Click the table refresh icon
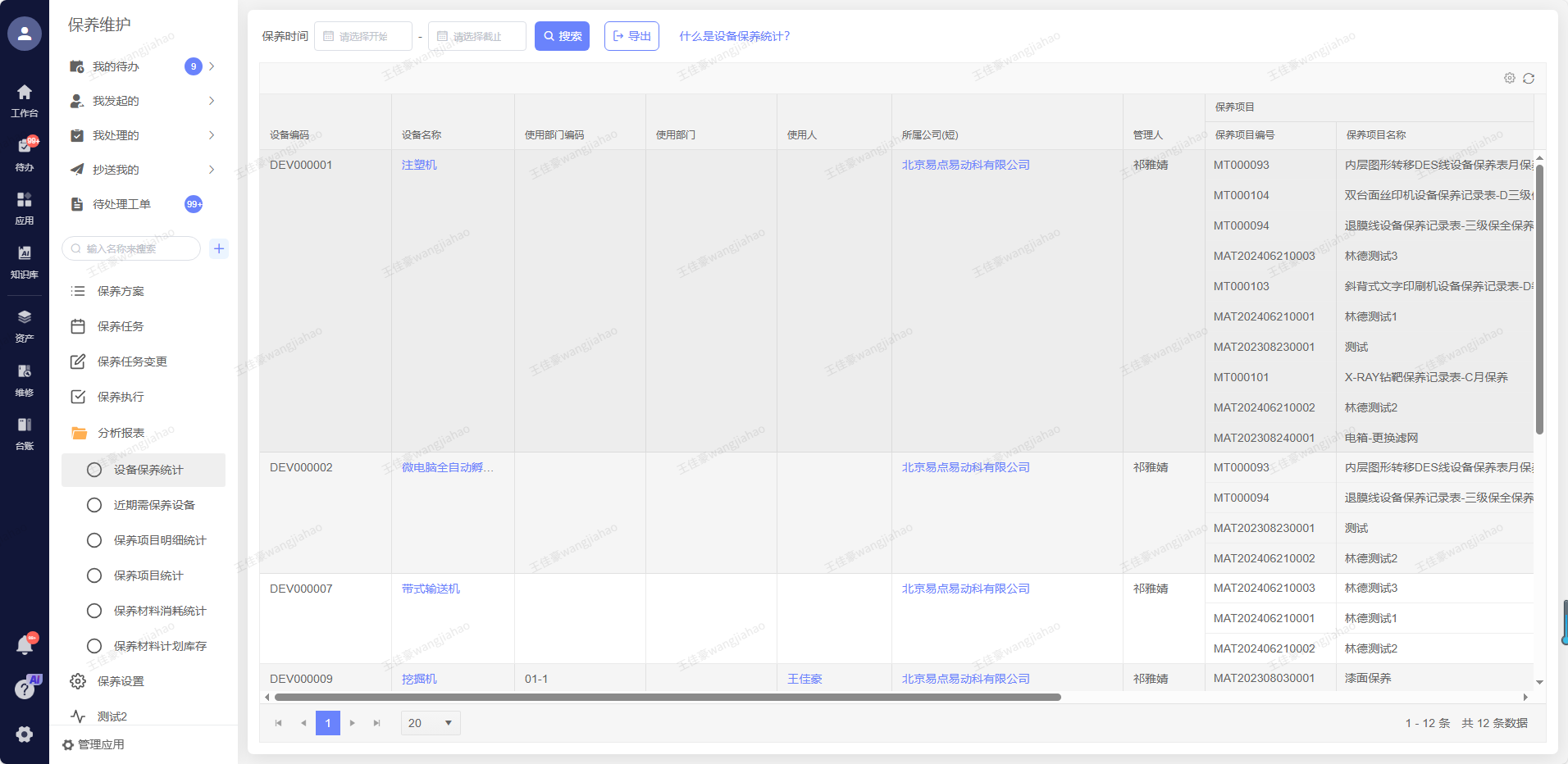The image size is (1568, 764). 1529,79
